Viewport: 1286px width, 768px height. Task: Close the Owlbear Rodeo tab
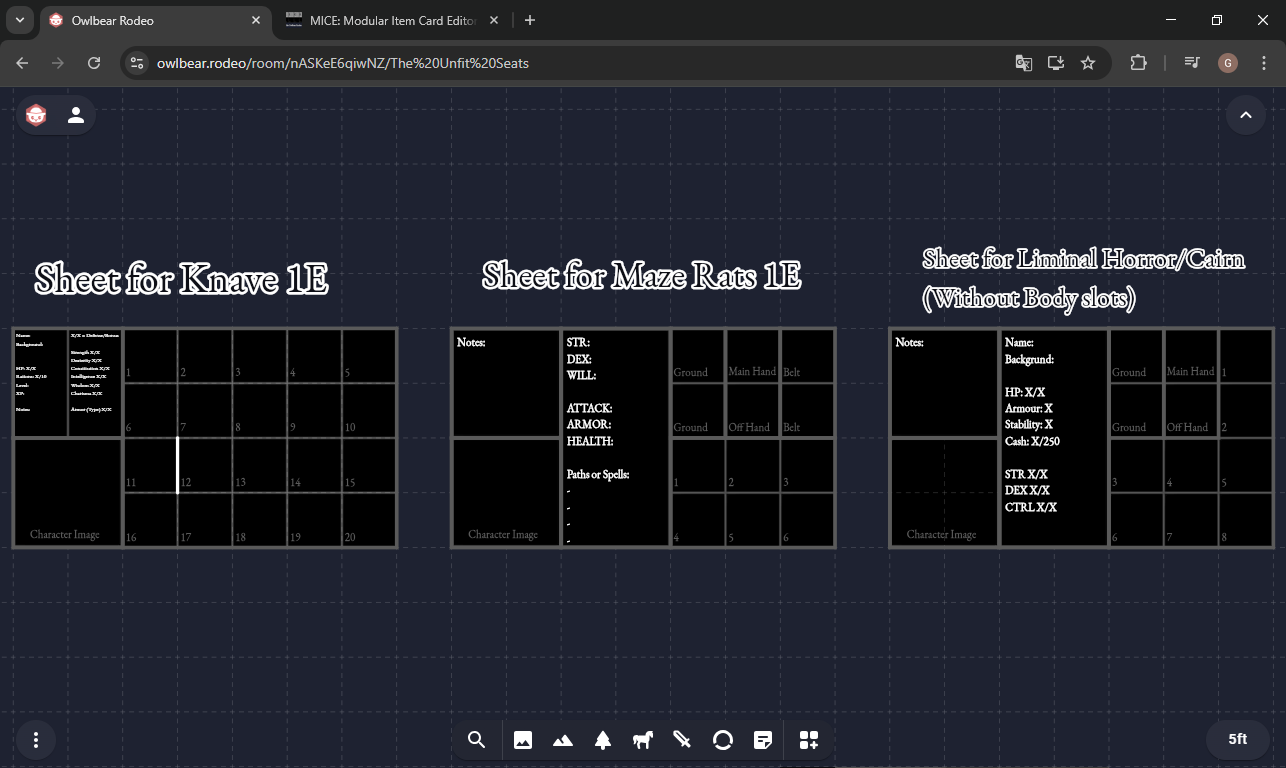256,20
